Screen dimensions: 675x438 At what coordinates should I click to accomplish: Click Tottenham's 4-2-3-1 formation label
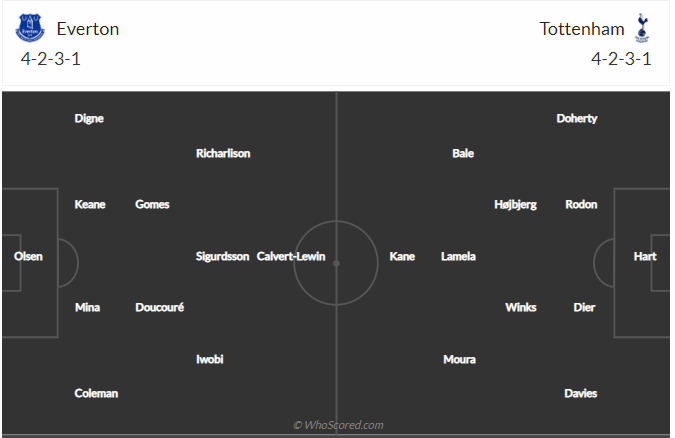click(621, 58)
